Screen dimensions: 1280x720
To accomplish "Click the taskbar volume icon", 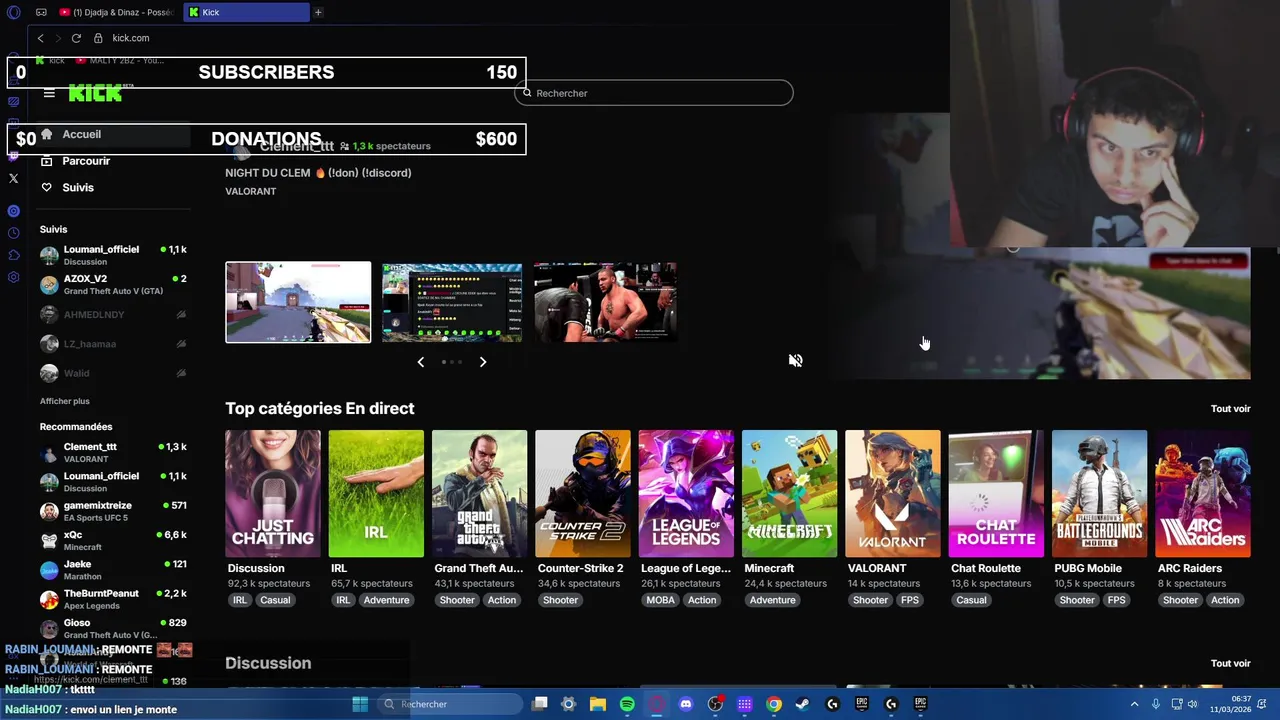I will point(1192,704).
